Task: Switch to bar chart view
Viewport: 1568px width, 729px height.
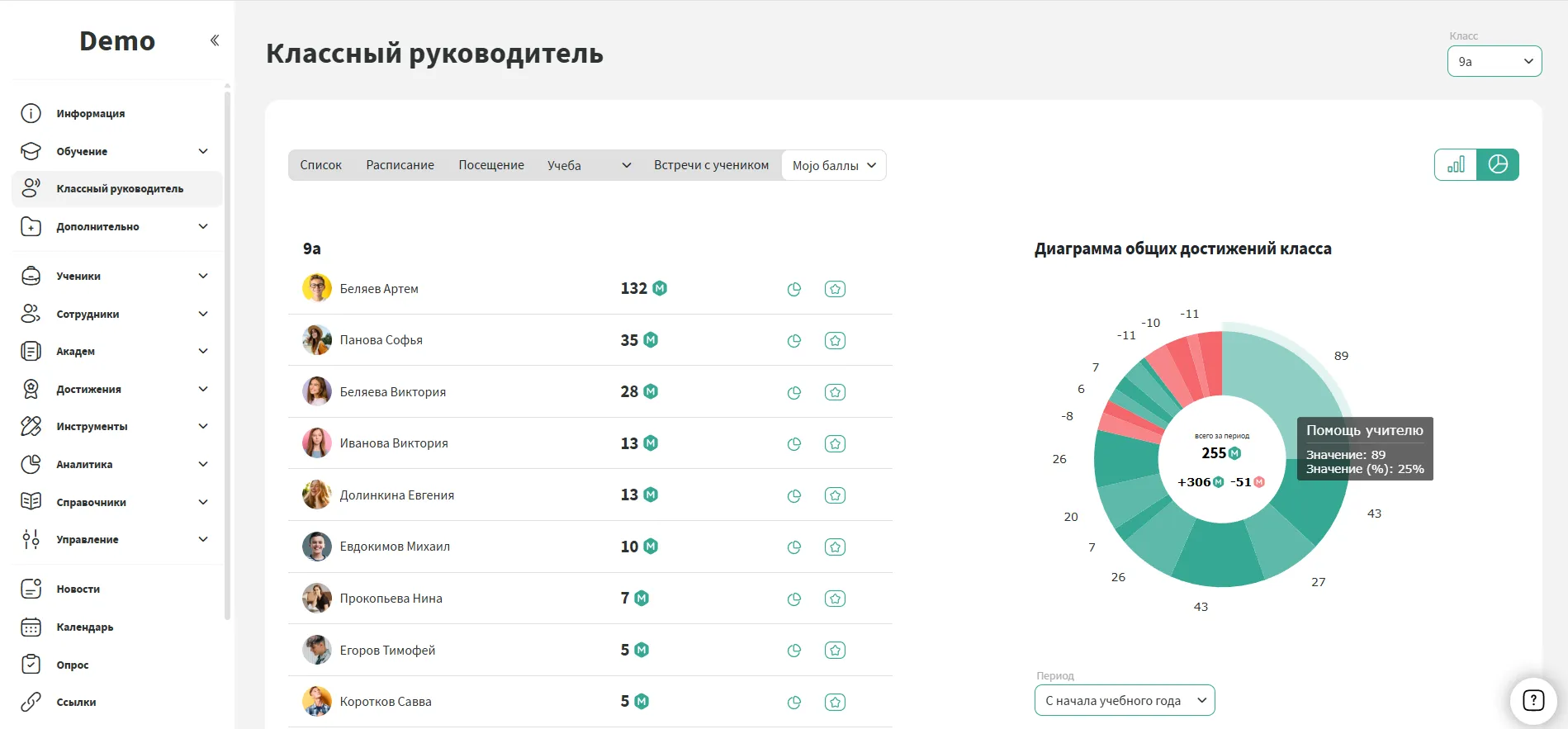Action: (1456, 164)
